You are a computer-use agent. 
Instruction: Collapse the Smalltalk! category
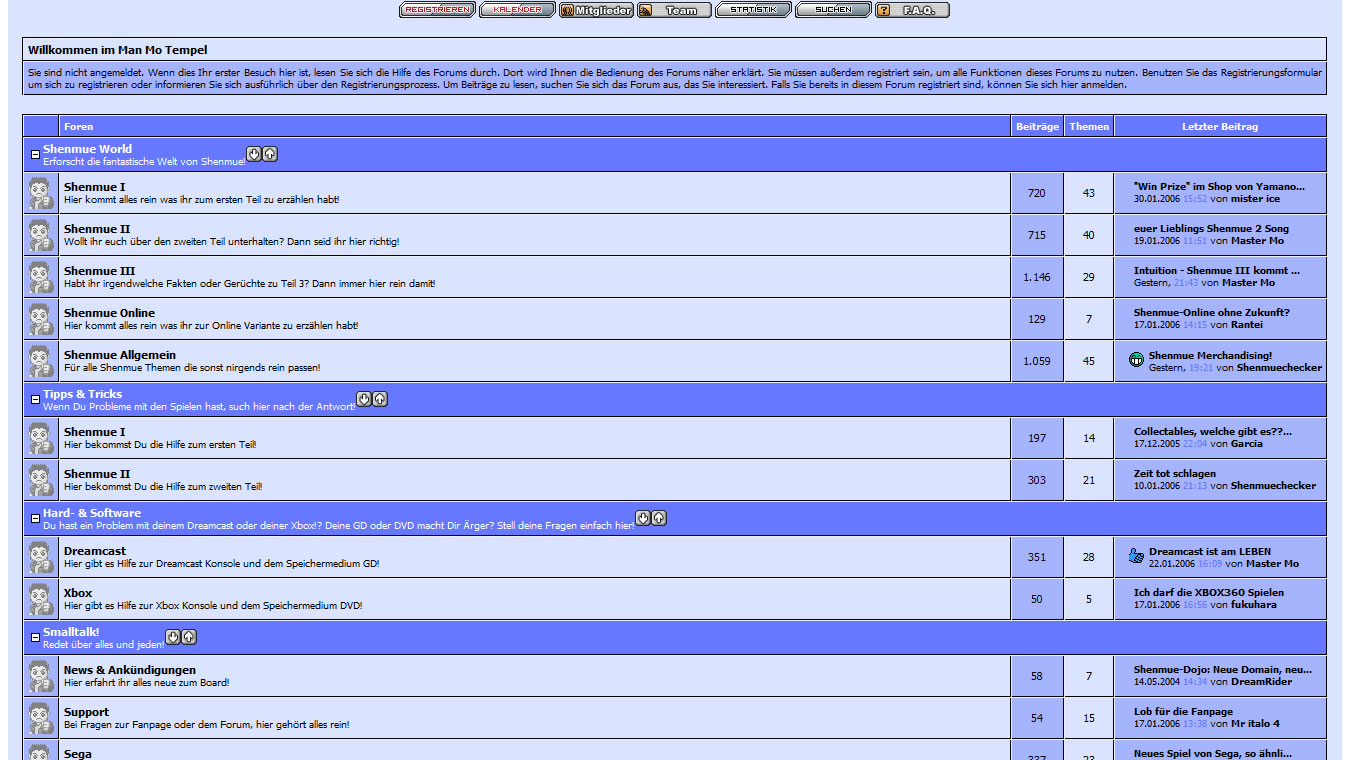35,638
